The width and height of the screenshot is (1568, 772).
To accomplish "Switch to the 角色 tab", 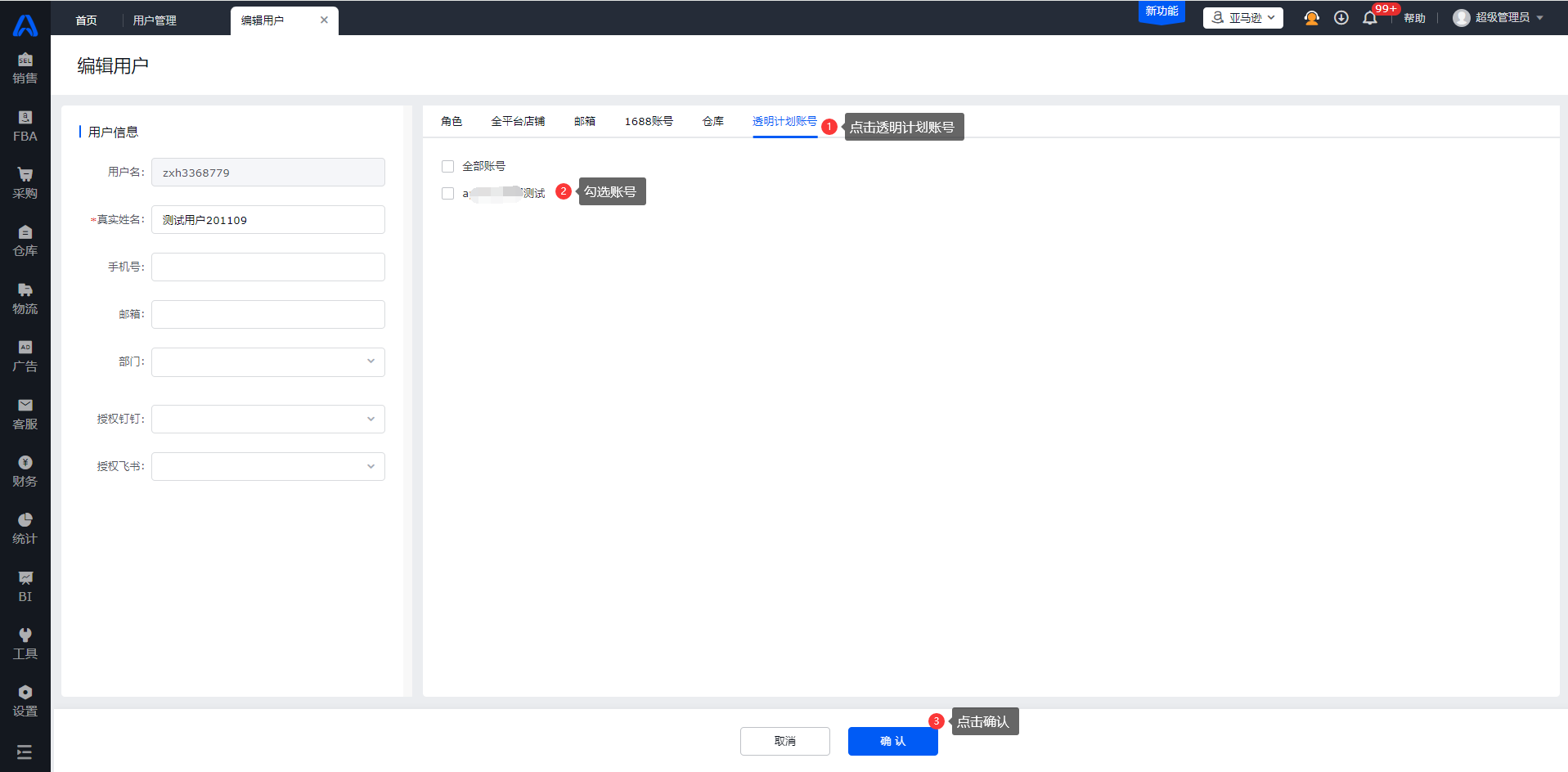I will pyautogui.click(x=452, y=121).
